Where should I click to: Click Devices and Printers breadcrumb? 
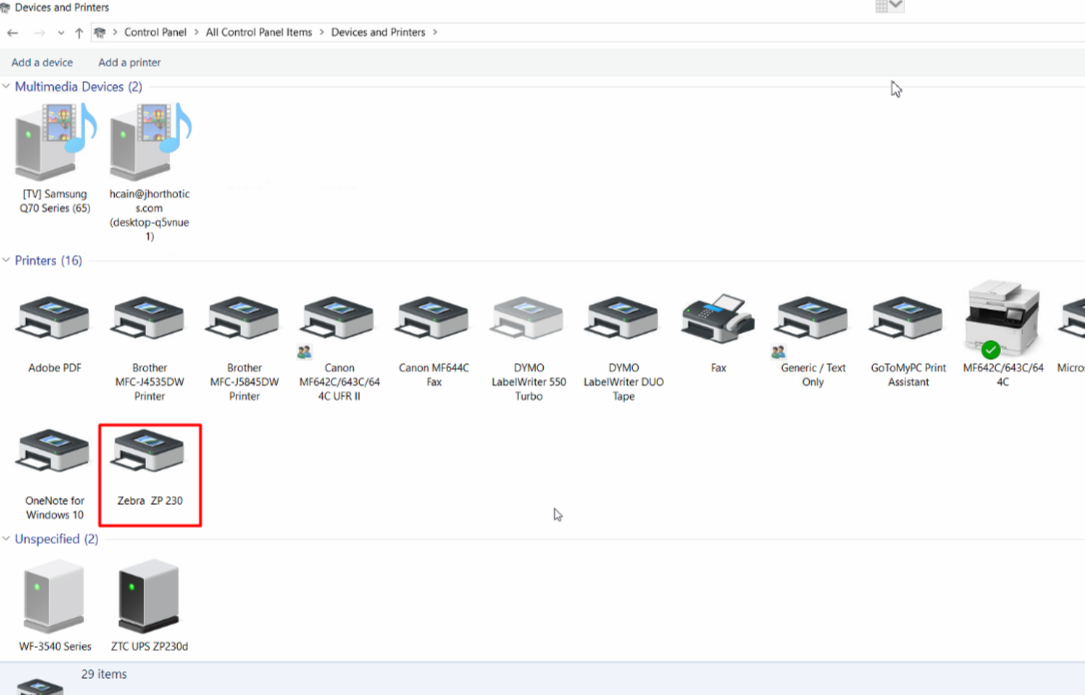(378, 32)
